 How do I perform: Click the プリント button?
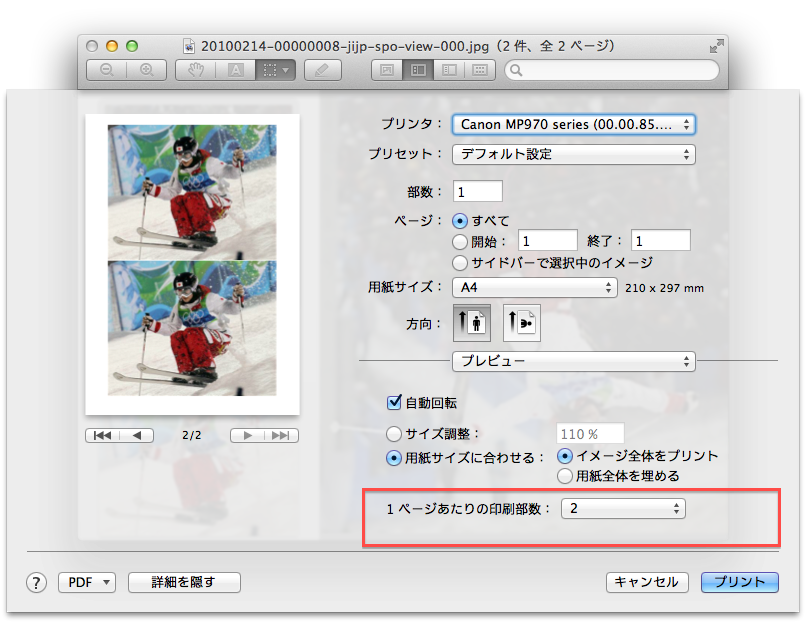(739, 582)
